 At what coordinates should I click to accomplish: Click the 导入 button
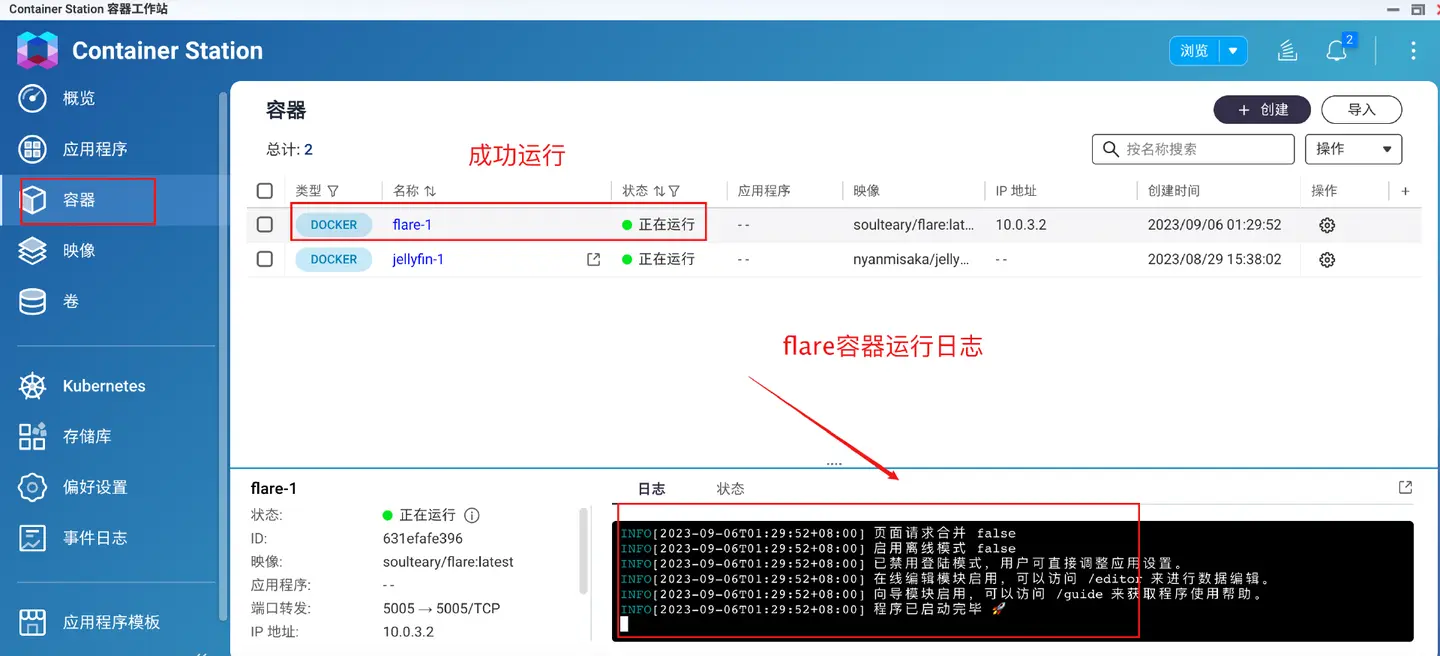(x=1361, y=110)
